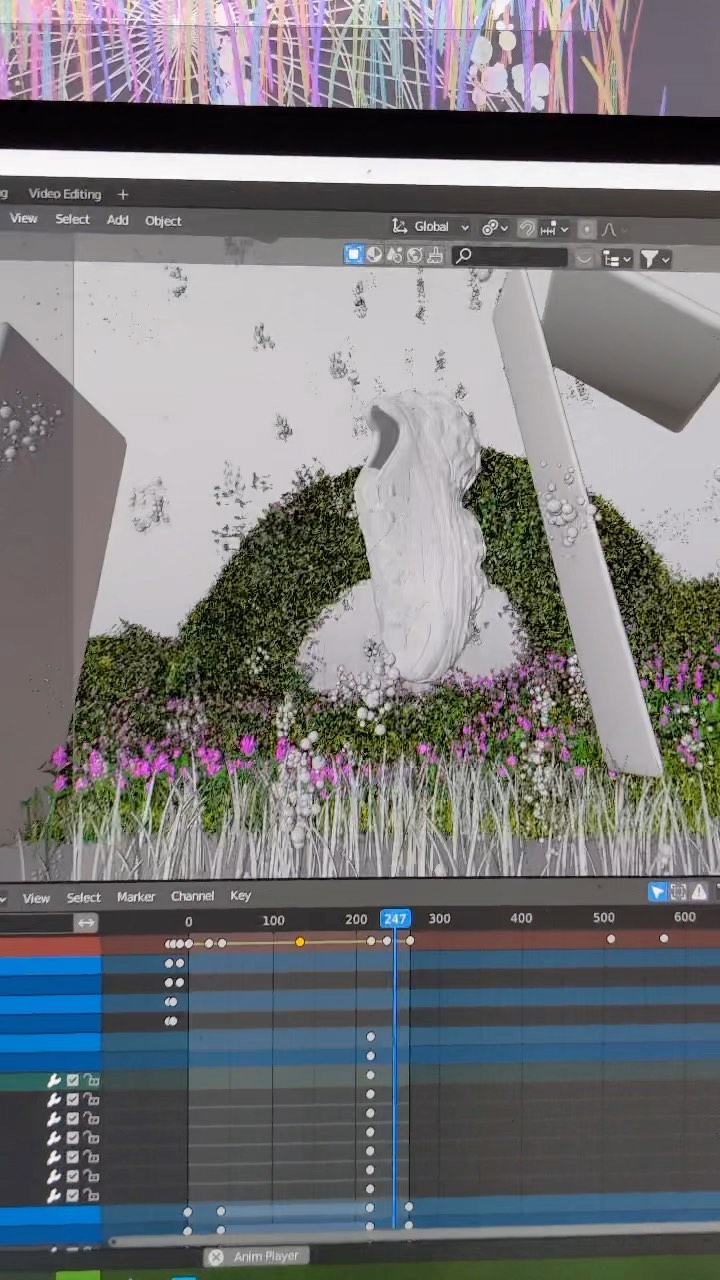Click the dope sheet horizontal scrollbar

click(400, 1238)
